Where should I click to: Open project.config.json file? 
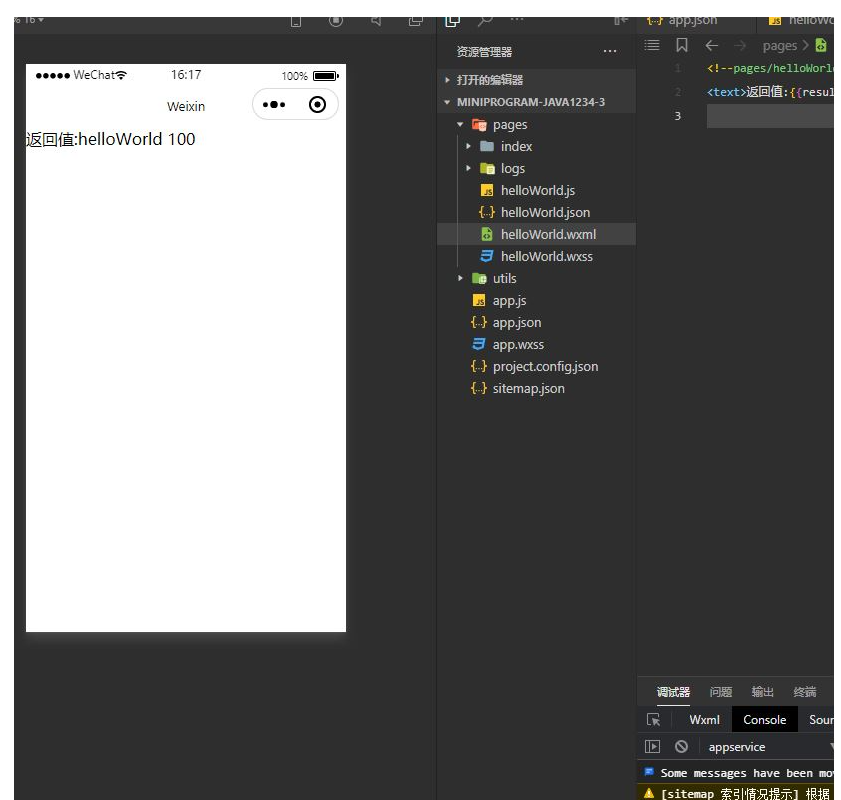(544, 367)
